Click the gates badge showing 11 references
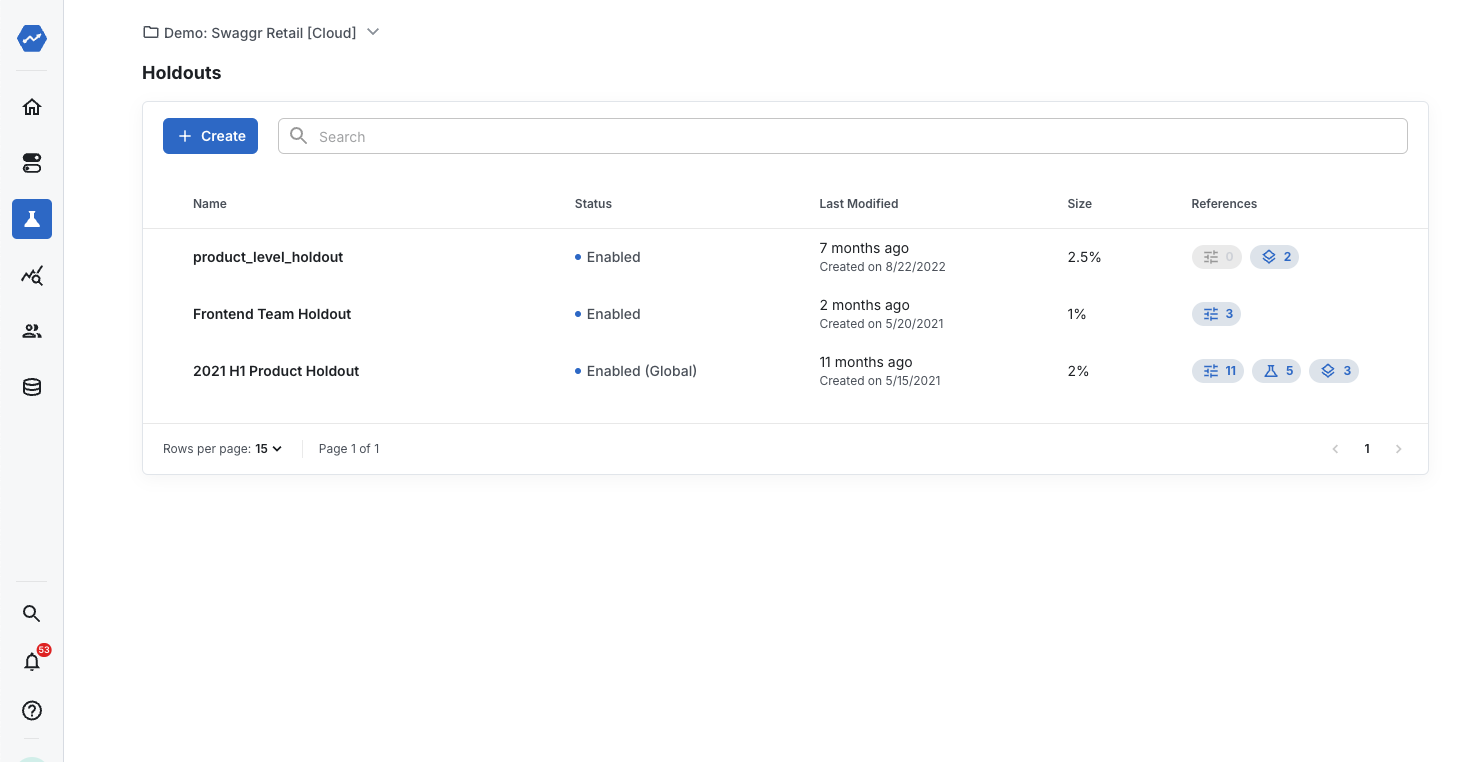1480x762 pixels. pyautogui.click(x=1217, y=370)
